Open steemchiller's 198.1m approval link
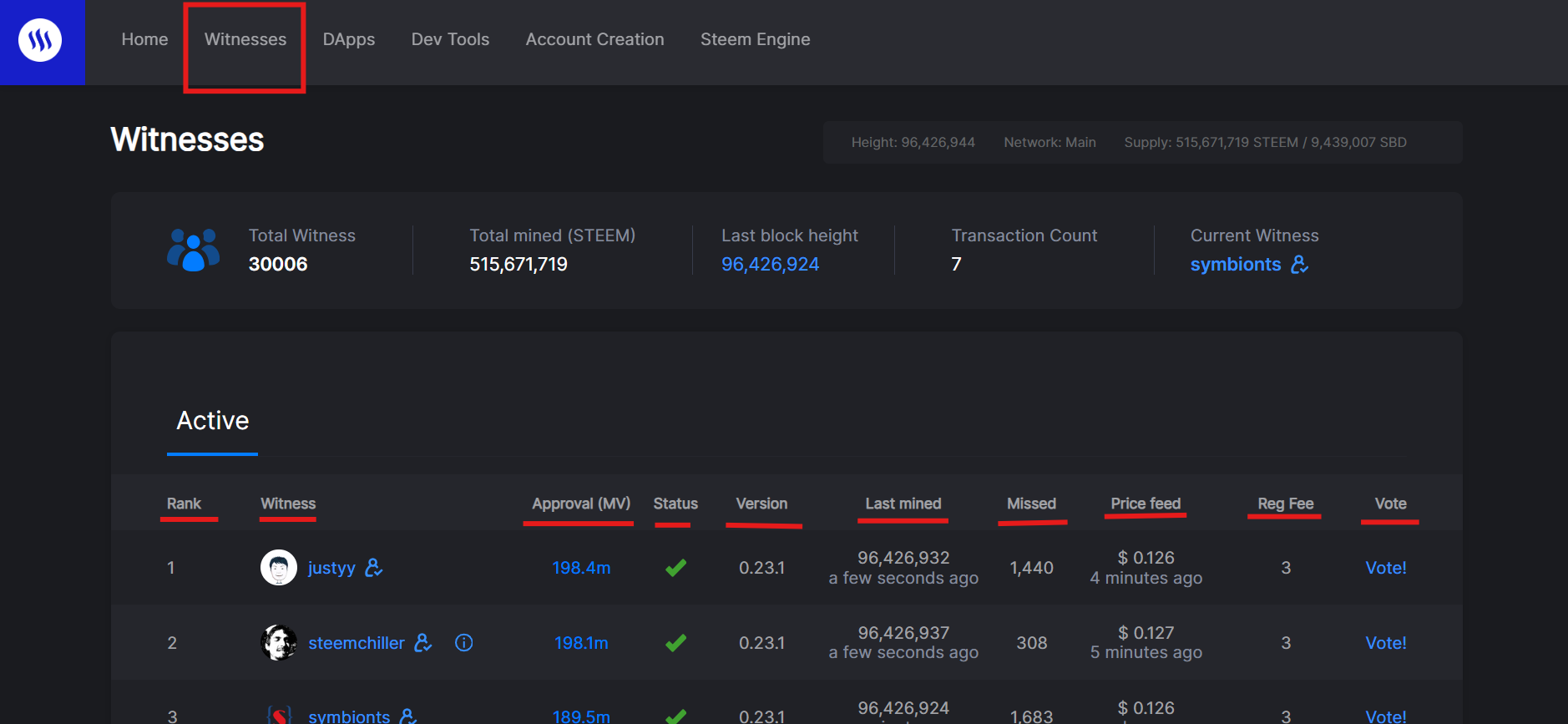This screenshot has width=1568, height=724. click(581, 643)
